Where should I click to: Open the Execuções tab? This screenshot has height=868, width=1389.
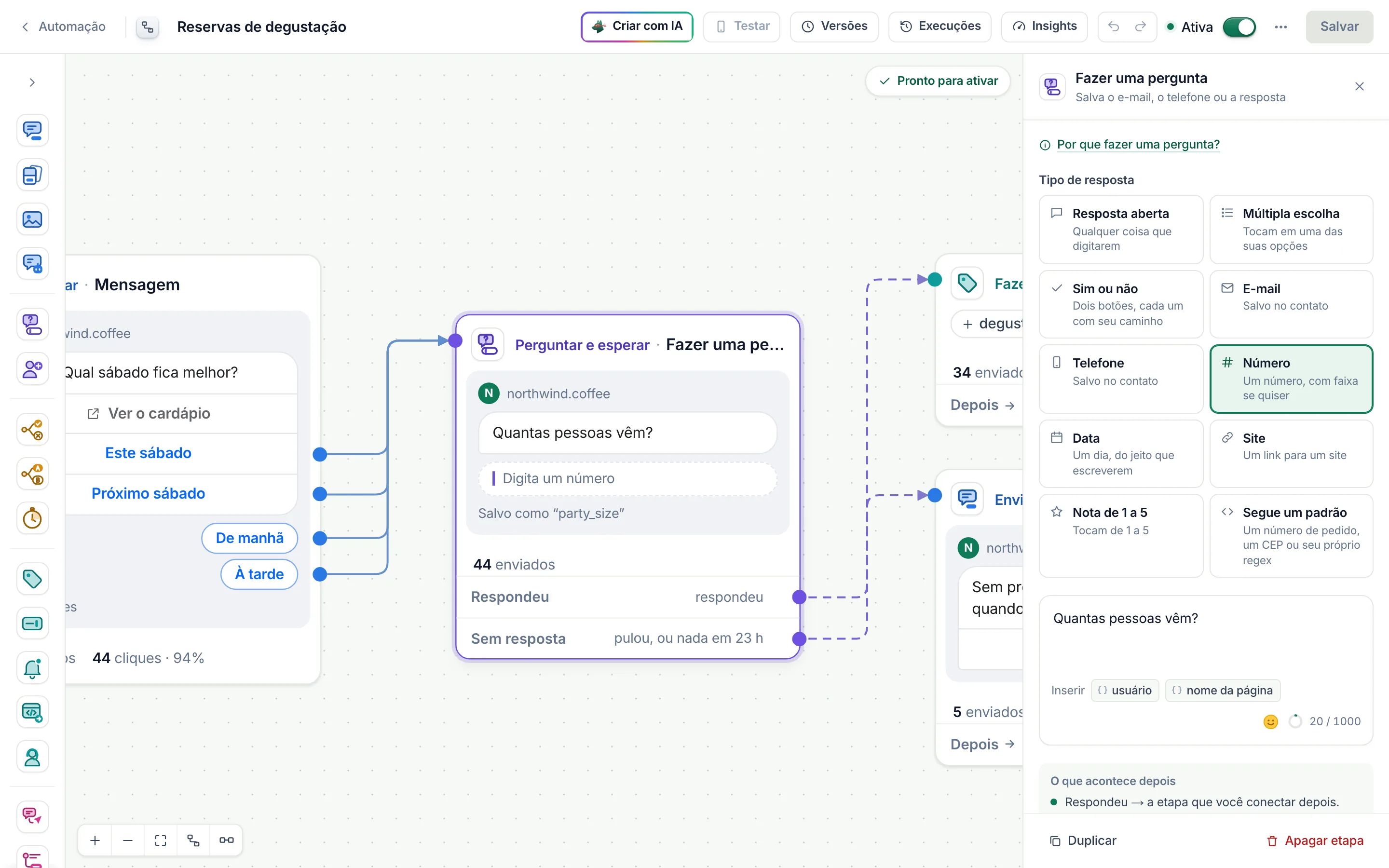[940, 27]
